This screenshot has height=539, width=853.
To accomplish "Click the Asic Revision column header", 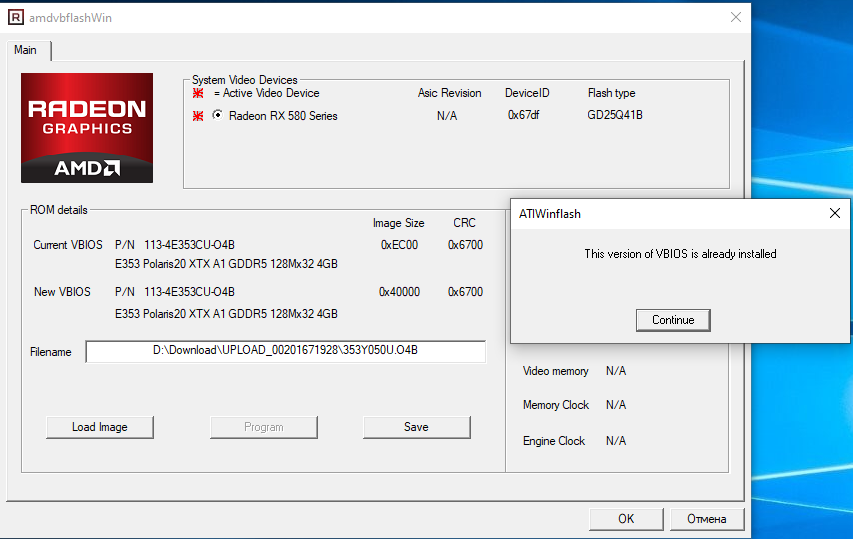I will 449,93.
